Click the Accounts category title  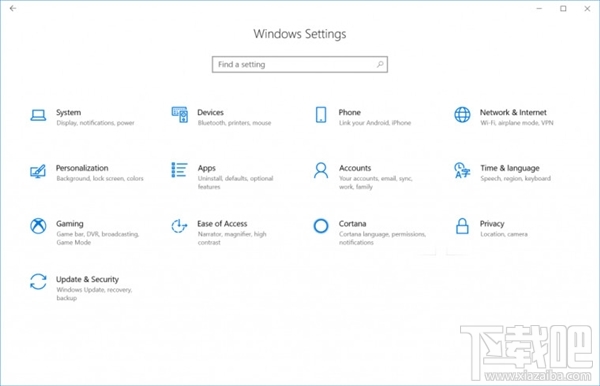(355, 168)
